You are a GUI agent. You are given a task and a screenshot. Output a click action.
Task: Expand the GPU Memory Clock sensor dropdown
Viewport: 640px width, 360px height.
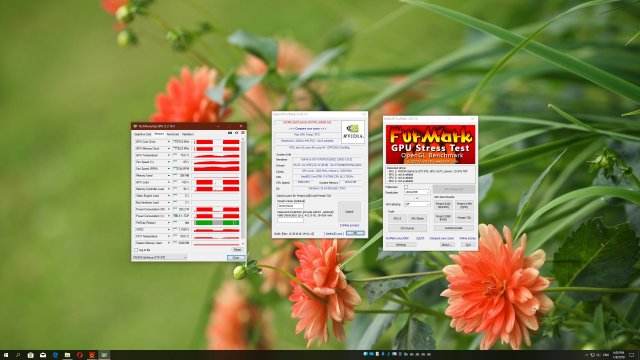click(x=169, y=149)
